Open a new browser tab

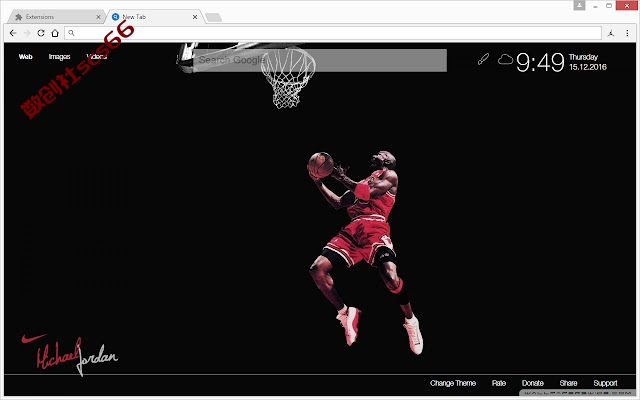pyautogui.click(x=213, y=17)
